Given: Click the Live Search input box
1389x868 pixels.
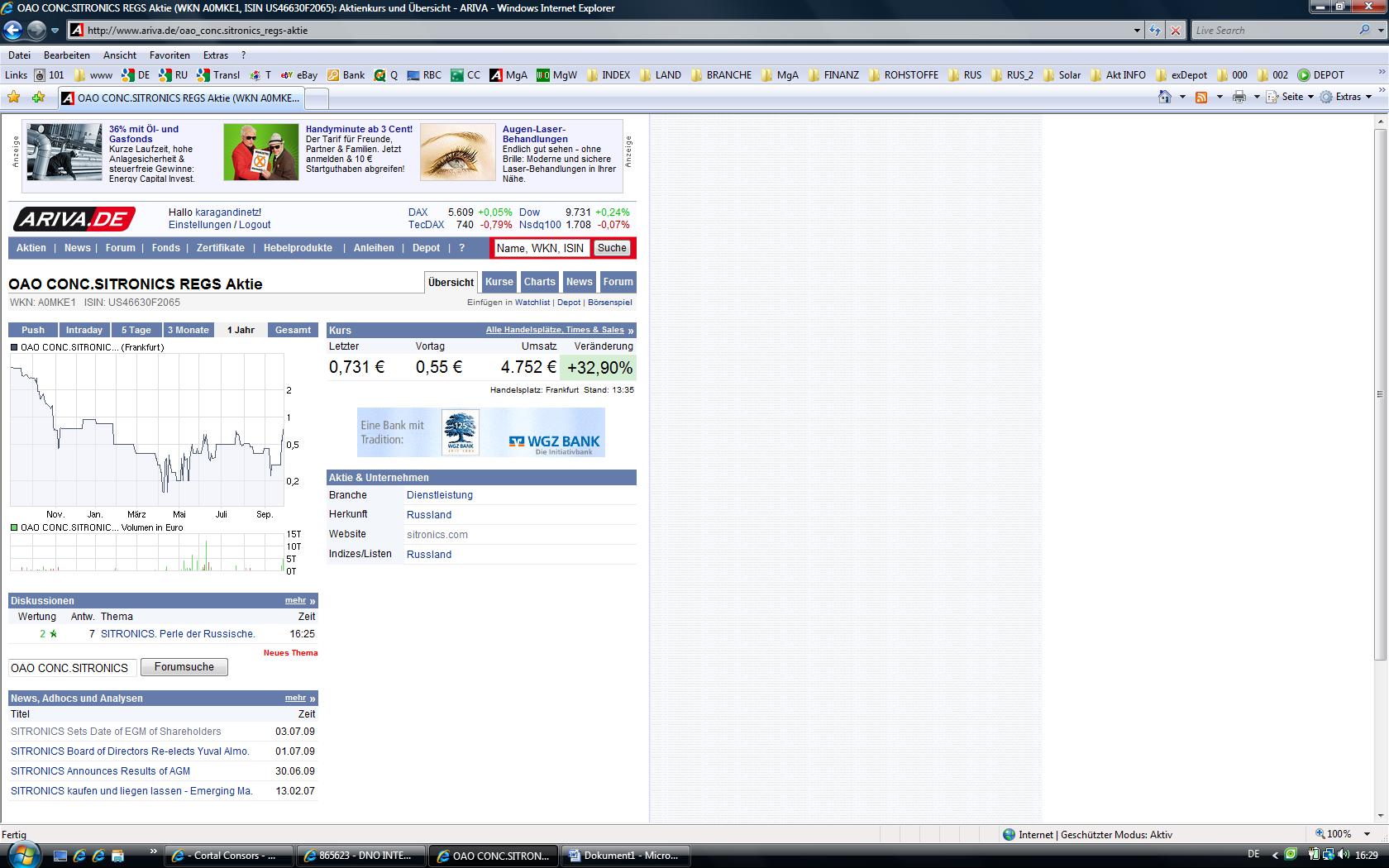Looking at the screenshot, I should (1274, 31).
